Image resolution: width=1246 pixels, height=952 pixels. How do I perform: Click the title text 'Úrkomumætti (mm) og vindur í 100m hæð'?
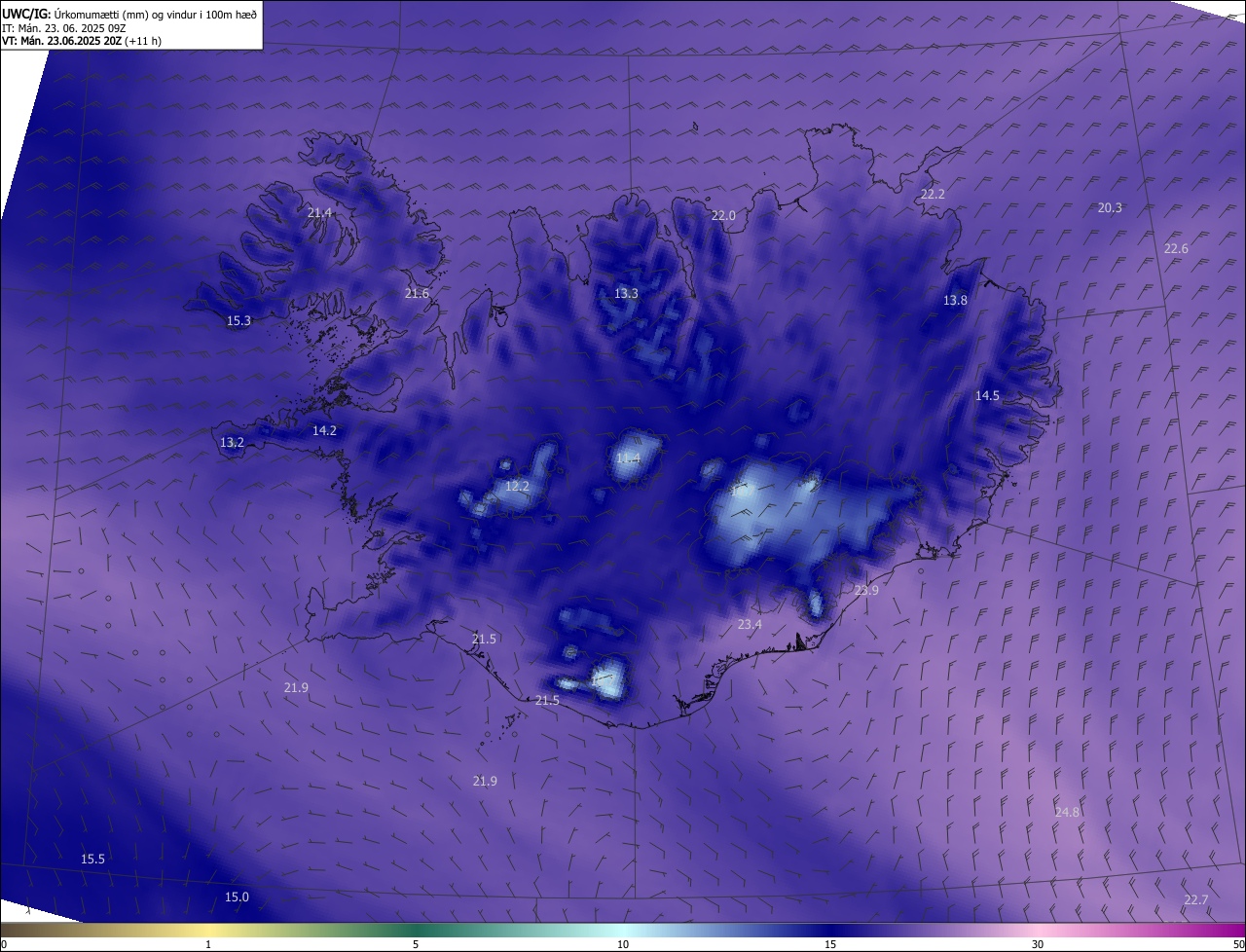(x=156, y=15)
